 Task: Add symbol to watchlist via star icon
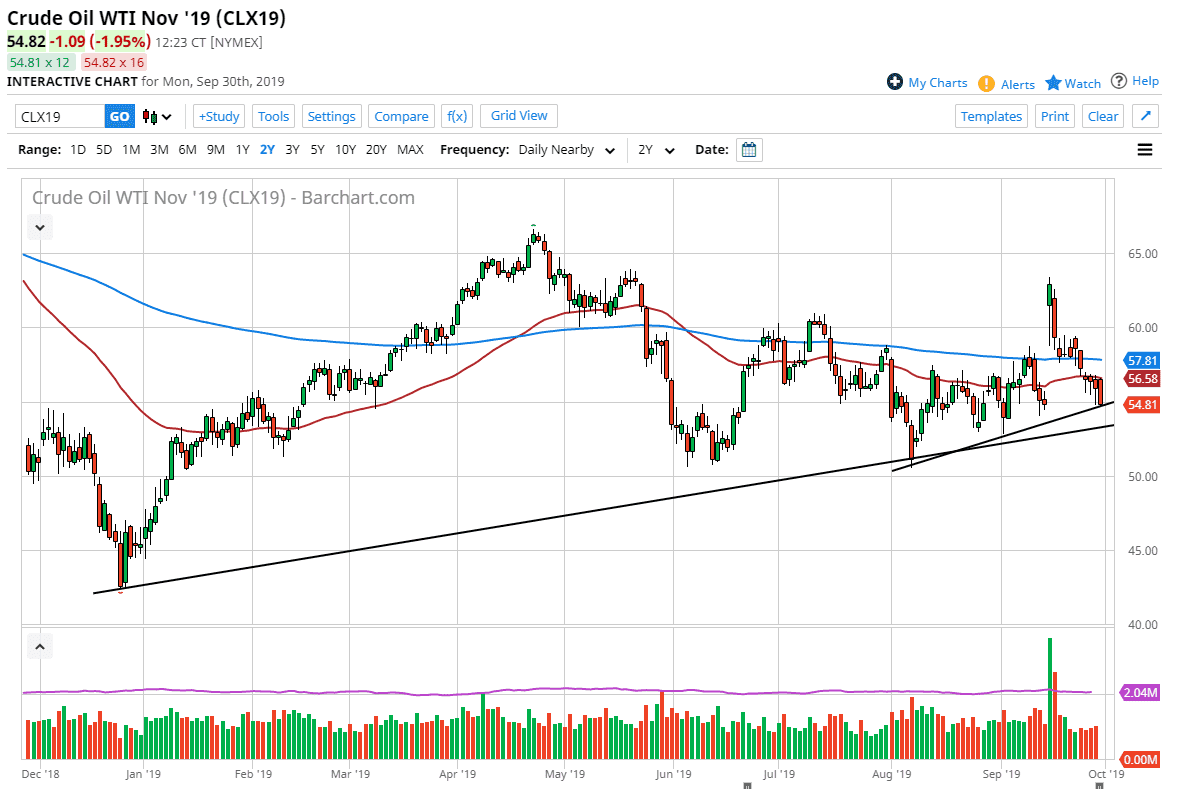1053,82
